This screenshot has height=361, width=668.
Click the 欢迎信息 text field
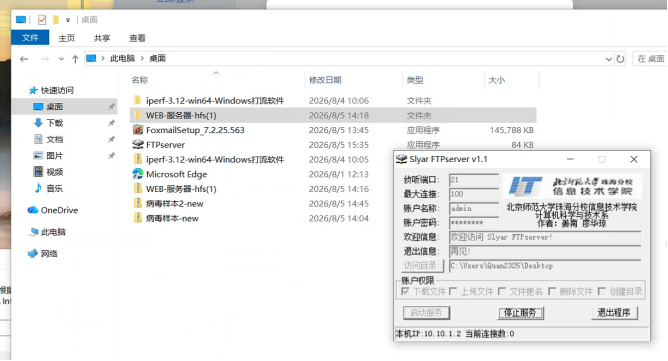click(545, 237)
